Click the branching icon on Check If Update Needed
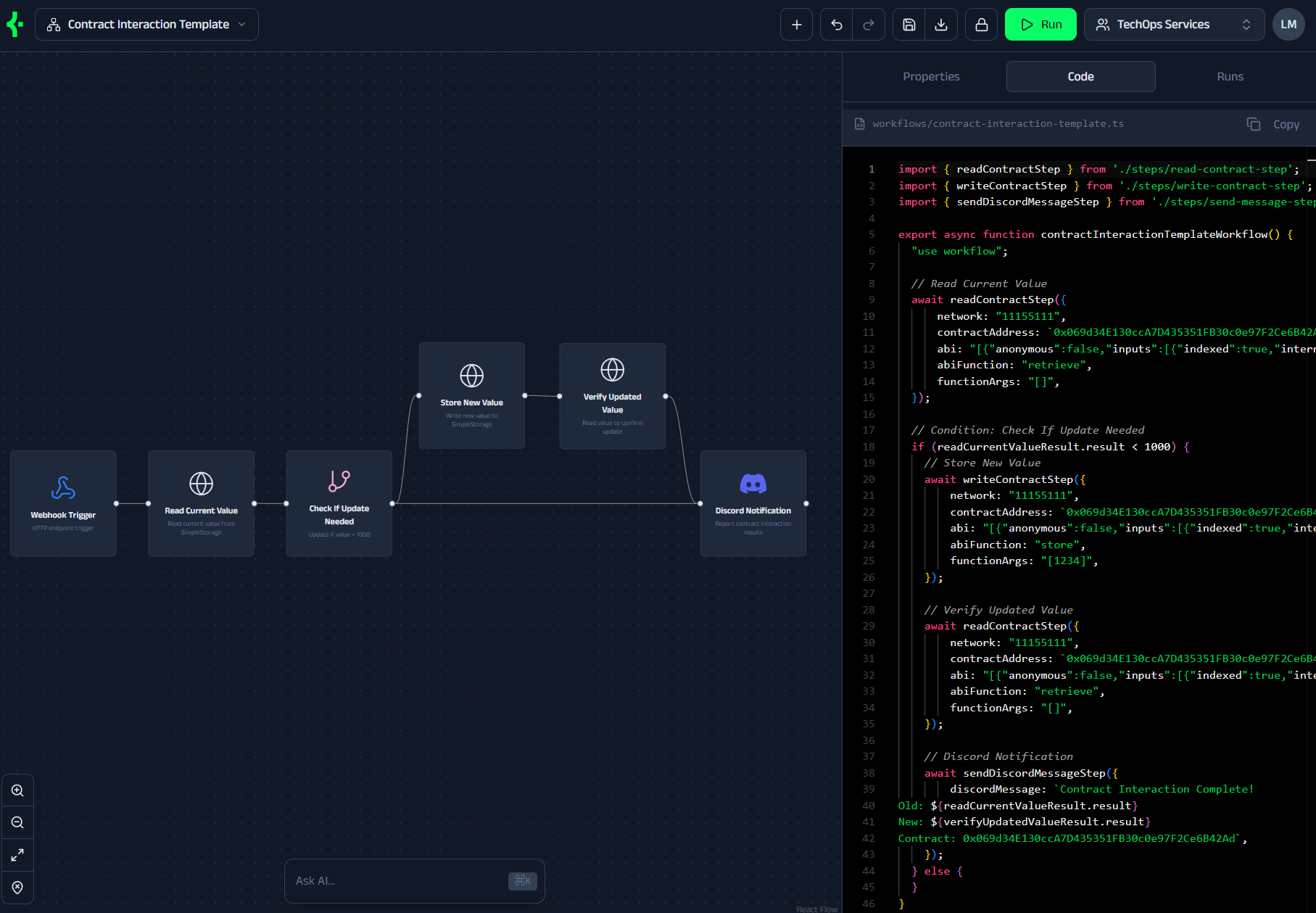 click(x=339, y=479)
